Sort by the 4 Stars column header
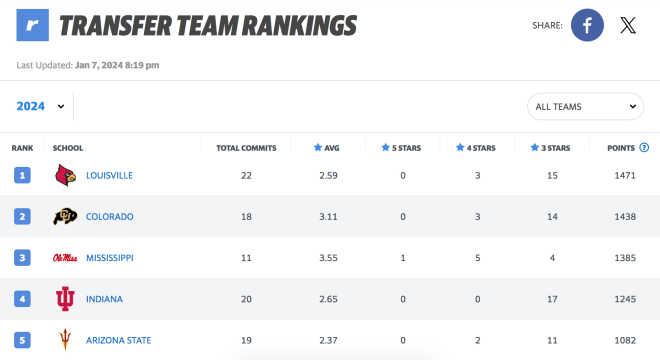The width and height of the screenshot is (660, 360). coord(476,148)
